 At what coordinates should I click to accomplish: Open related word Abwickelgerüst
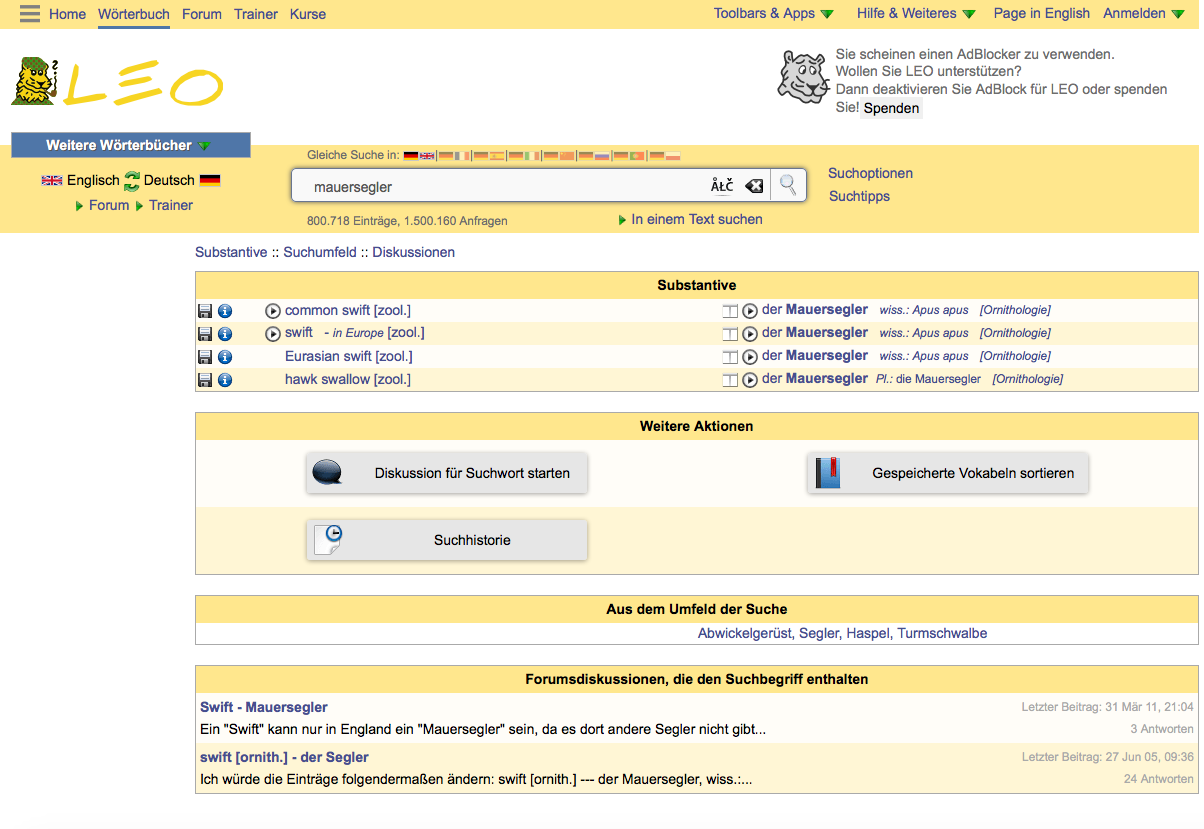pyautogui.click(x=744, y=633)
